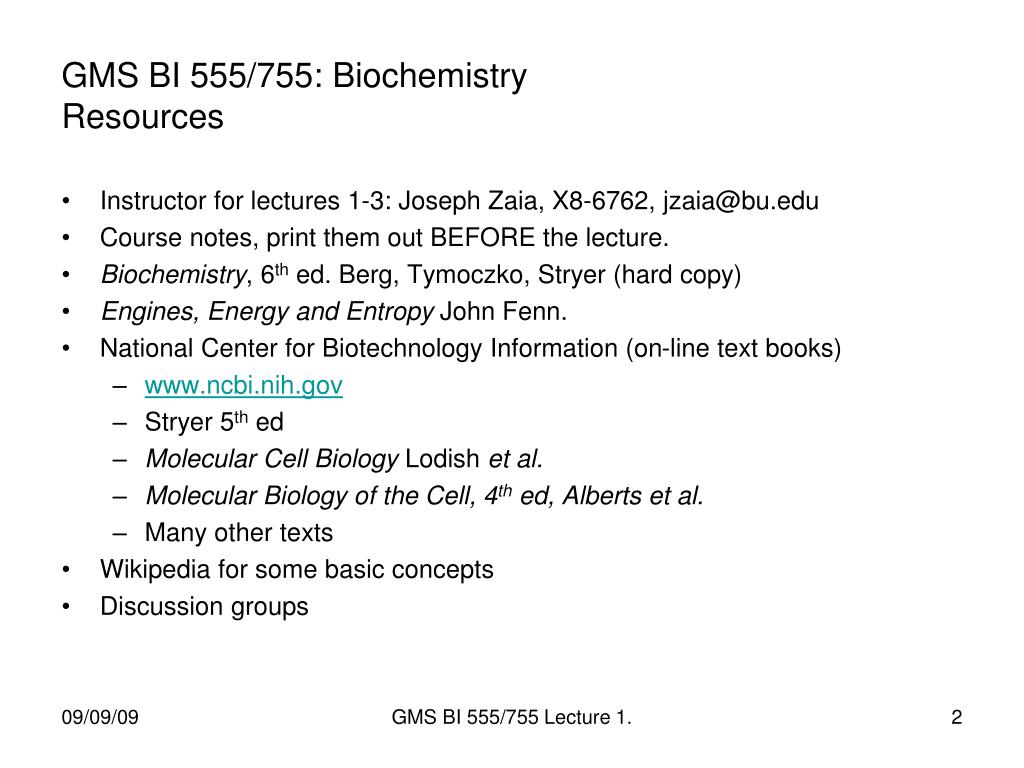Open the www.ncbi.nih.gov hyperlink
Image resolution: width=1024 pixels, height=768 pixels.
click(244, 385)
